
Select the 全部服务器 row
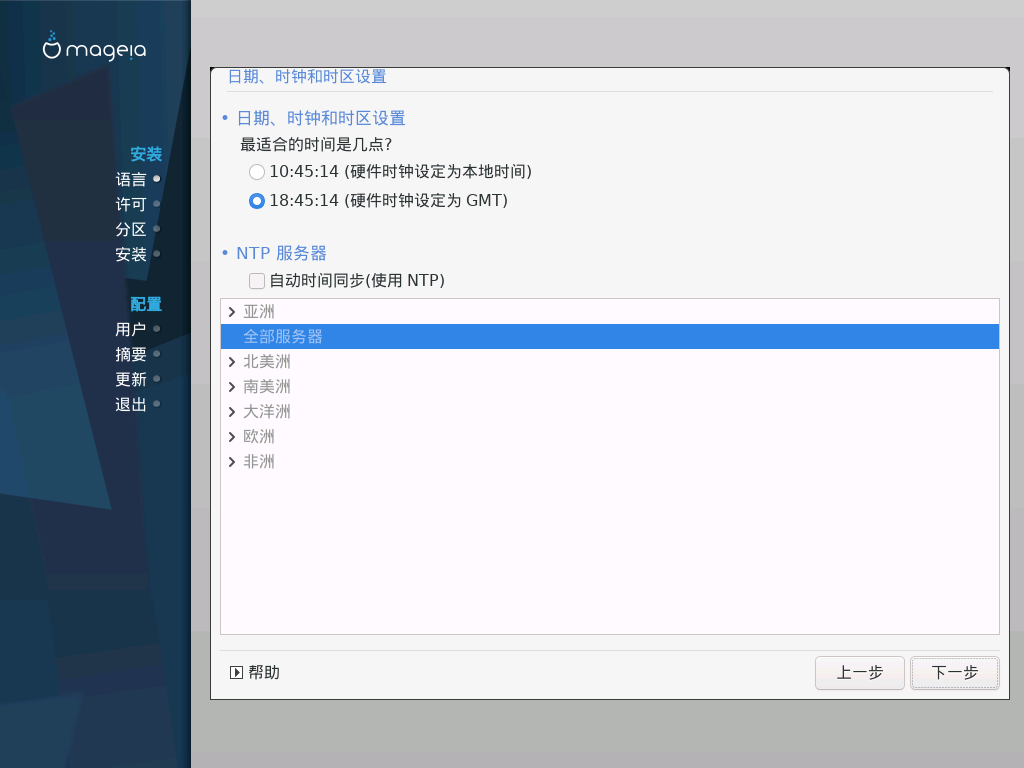(610, 337)
